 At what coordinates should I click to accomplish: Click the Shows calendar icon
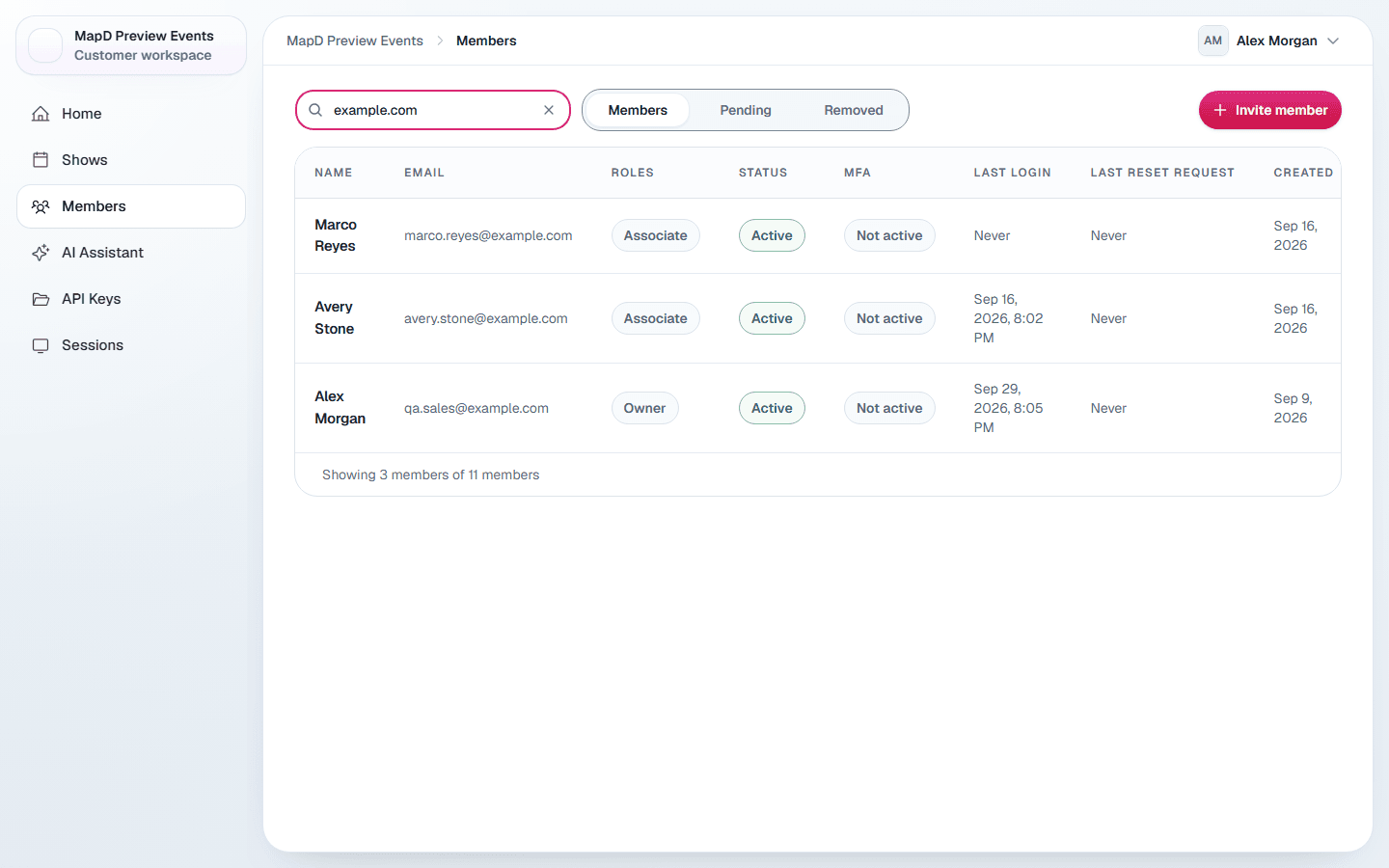(x=41, y=160)
